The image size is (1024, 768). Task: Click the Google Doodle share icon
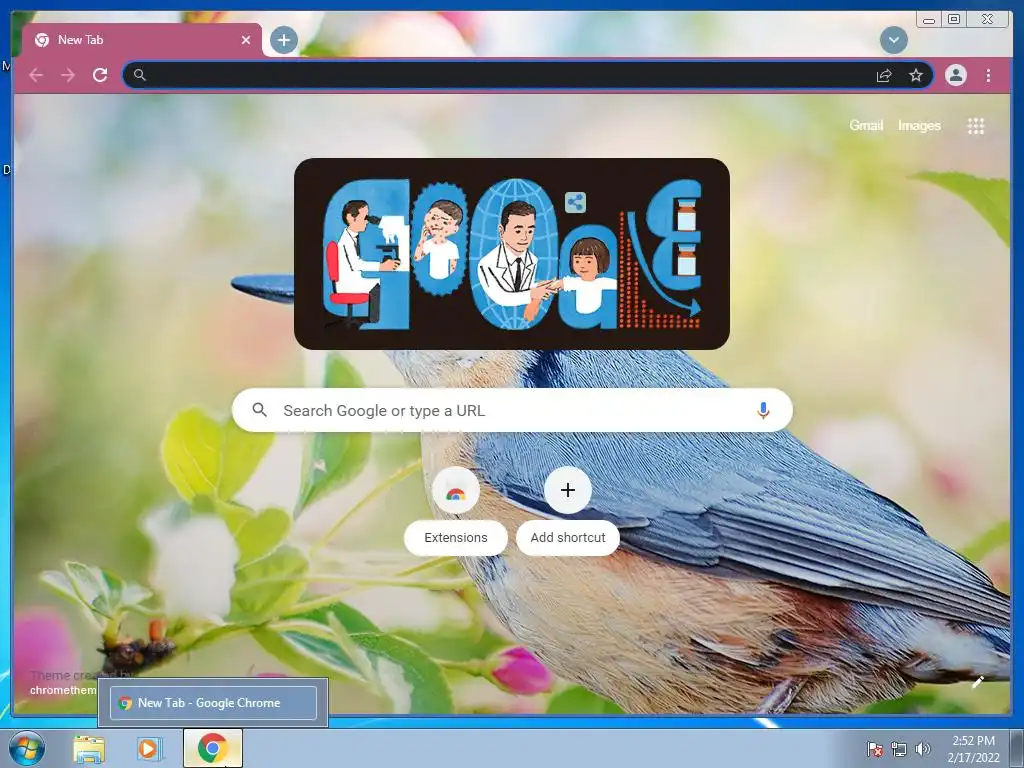tap(575, 202)
